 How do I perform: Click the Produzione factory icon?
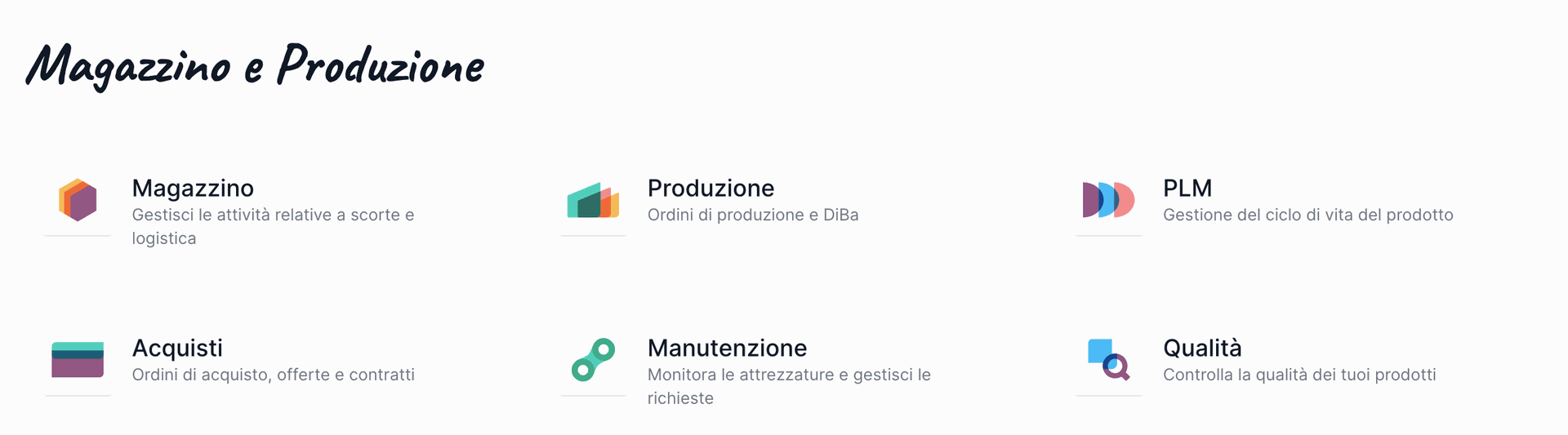point(593,201)
